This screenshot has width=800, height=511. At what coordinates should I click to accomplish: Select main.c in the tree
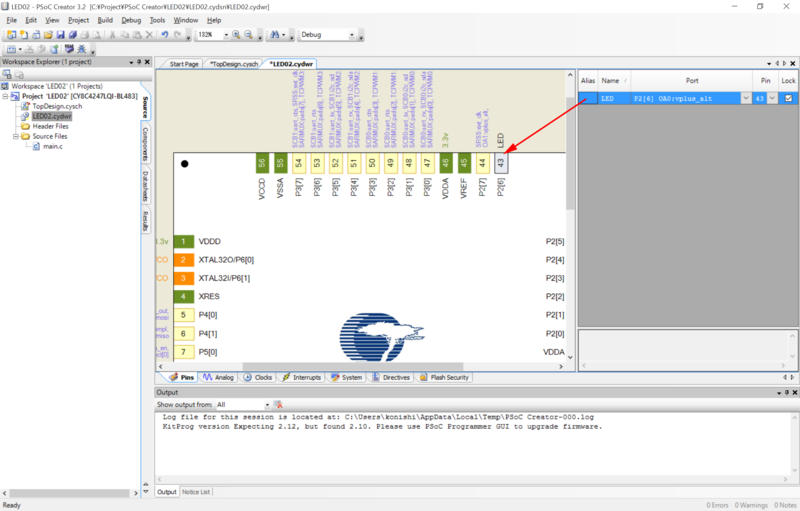(x=53, y=146)
